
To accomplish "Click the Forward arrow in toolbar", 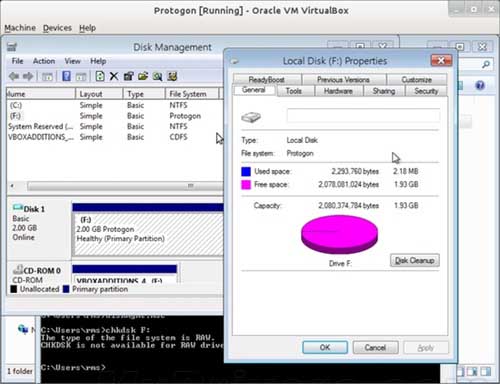I will click(28, 76).
